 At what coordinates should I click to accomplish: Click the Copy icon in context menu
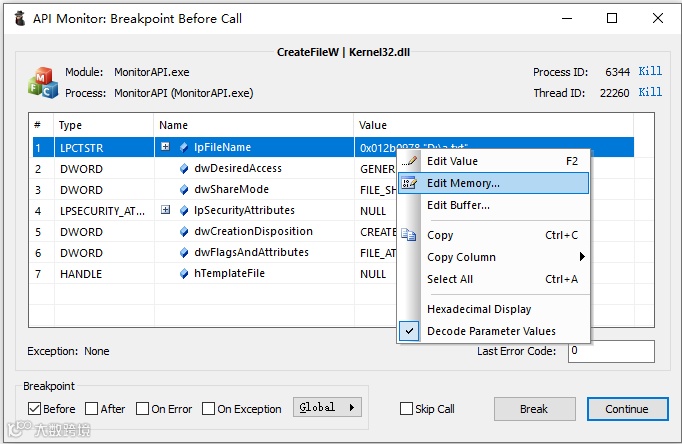click(x=409, y=235)
